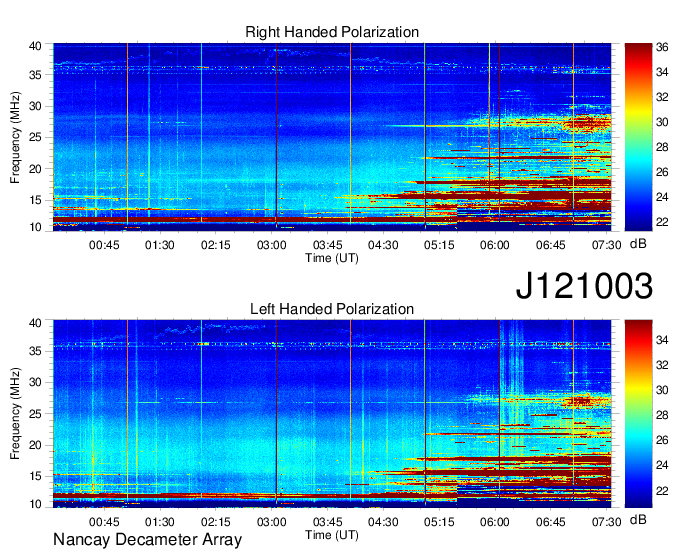Click the 02:15 time tick on the Right Handed plot
This screenshot has width=680, height=552.
pyautogui.click(x=216, y=245)
